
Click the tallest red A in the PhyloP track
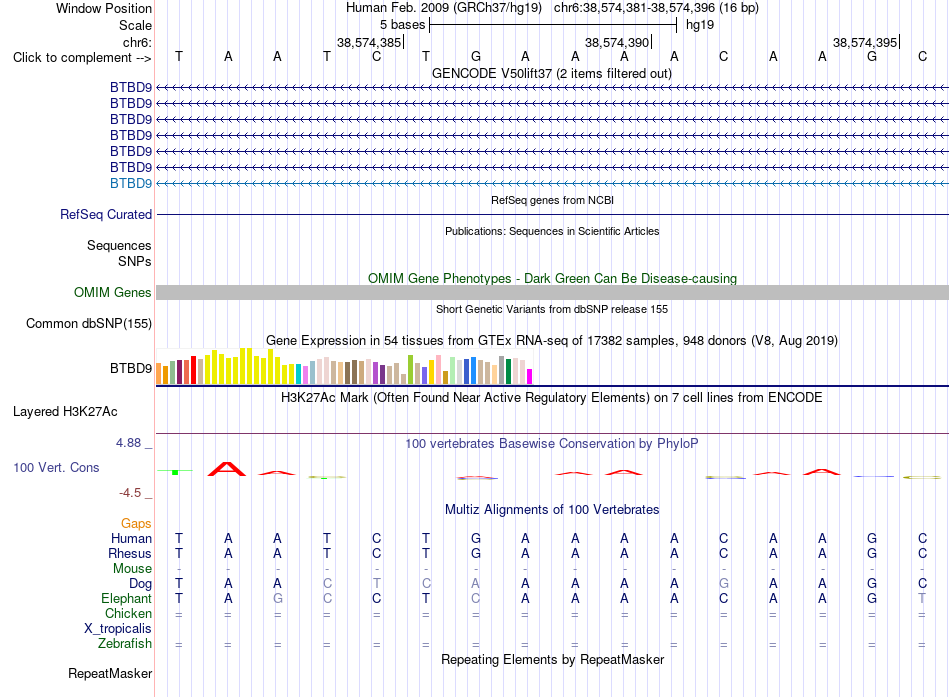point(227,469)
